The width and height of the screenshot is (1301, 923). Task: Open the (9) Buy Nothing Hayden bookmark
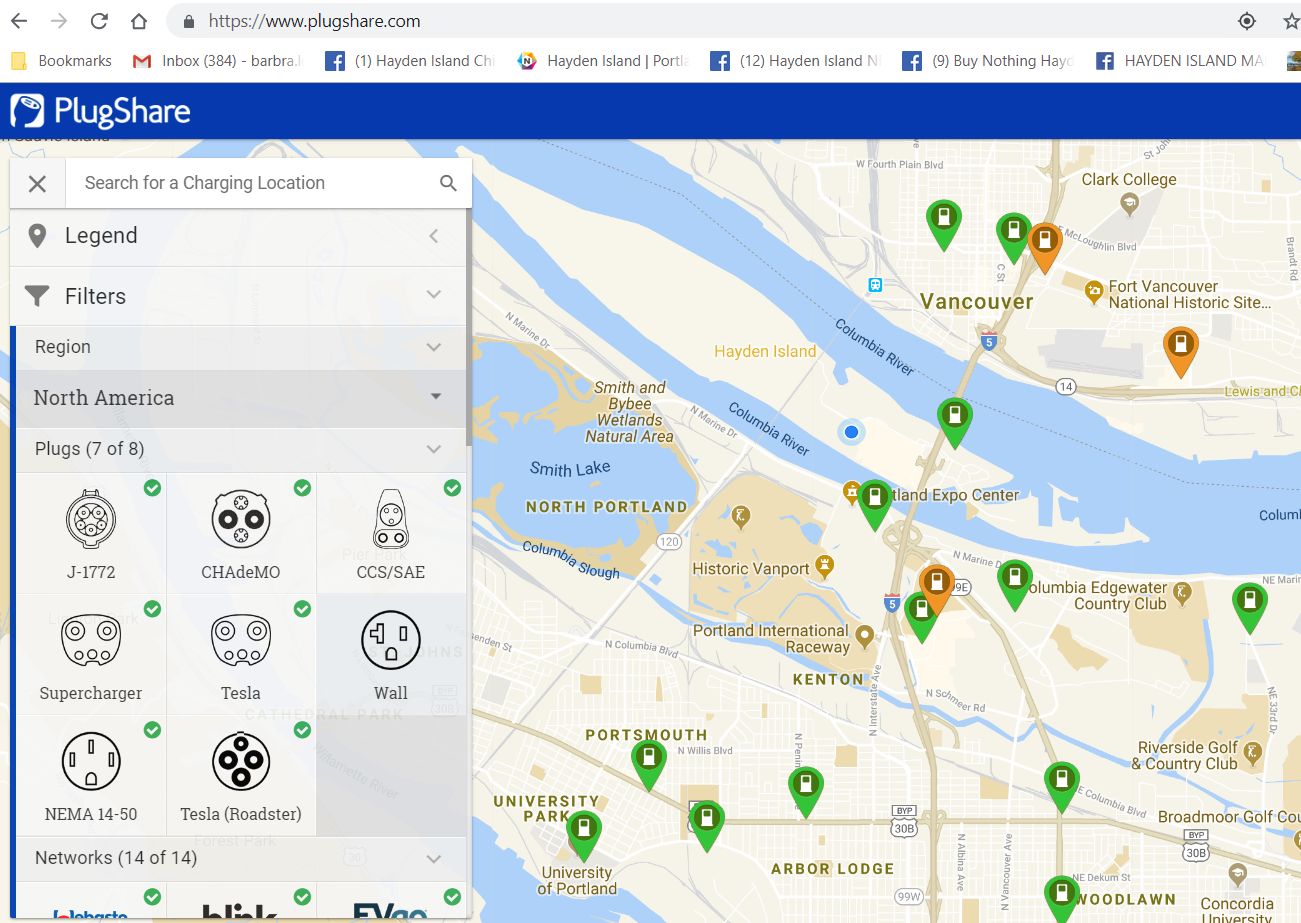click(x=988, y=61)
